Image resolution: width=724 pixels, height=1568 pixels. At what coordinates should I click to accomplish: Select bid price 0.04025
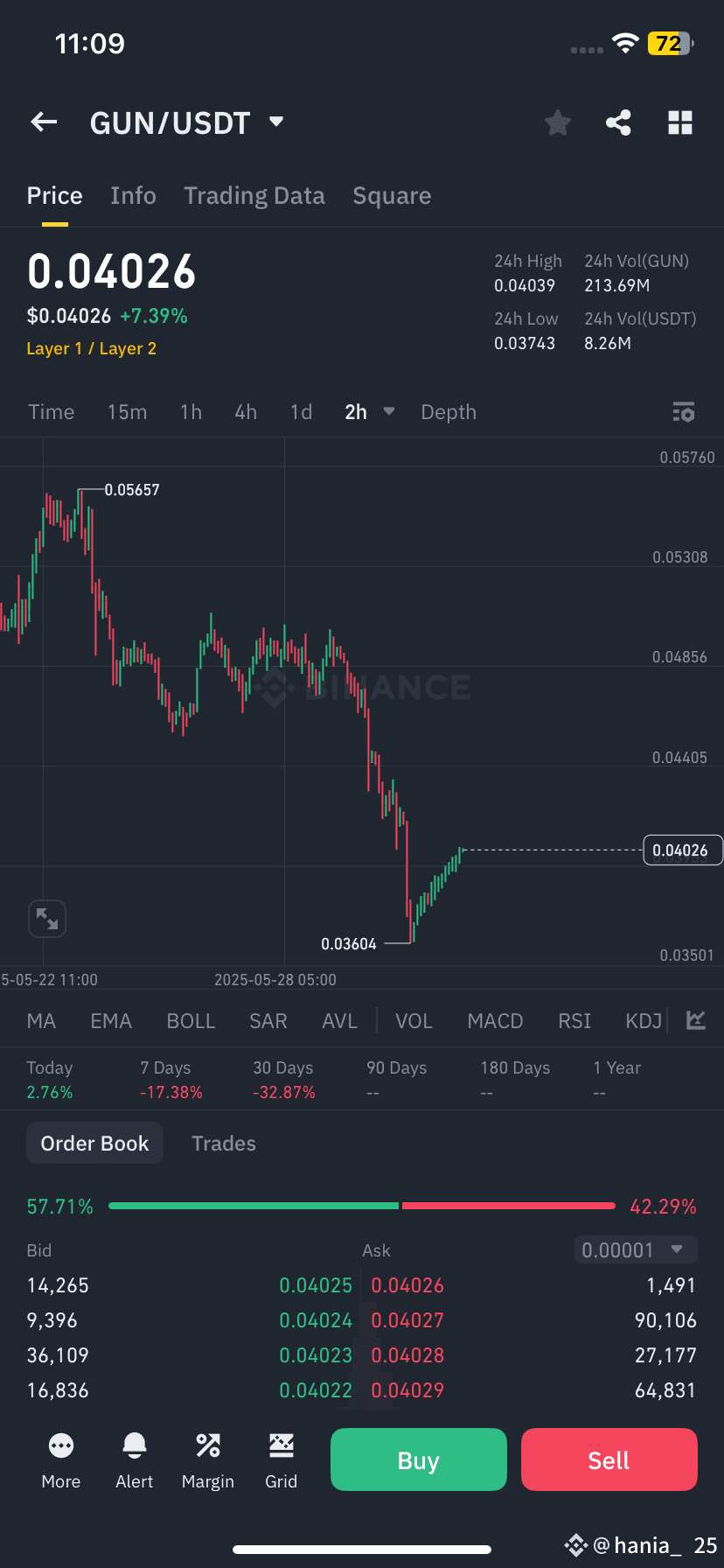click(316, 1285)
